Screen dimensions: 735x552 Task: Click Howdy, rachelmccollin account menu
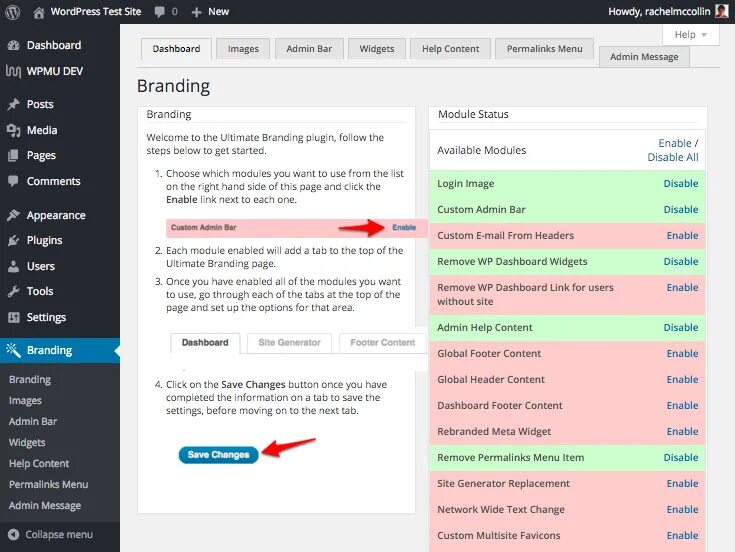click(x=659, y=12)
